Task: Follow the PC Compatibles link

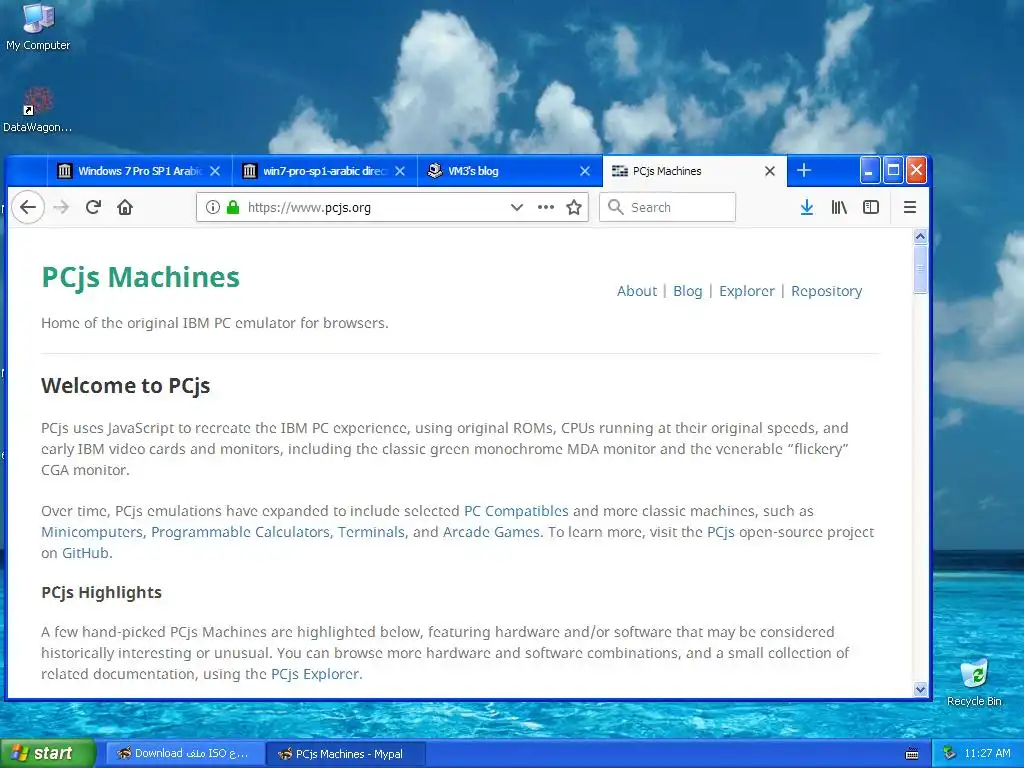Action: (x=516, y=511)
